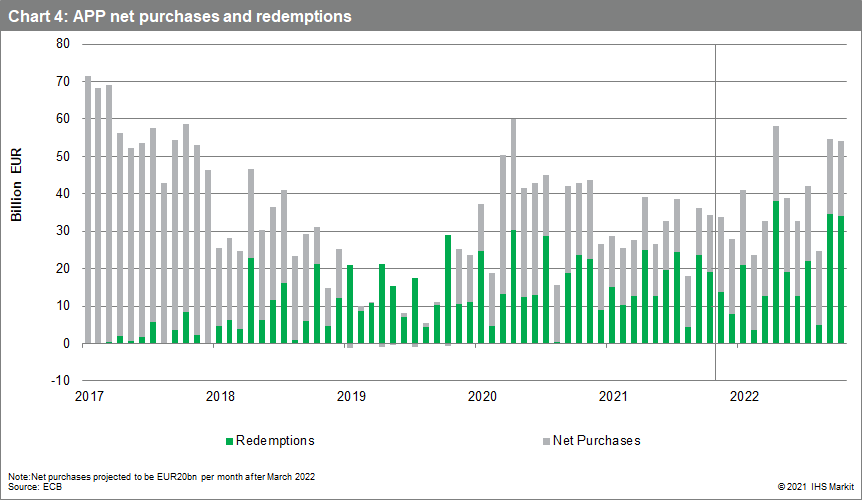865x503 pixels.
Task: Click the 2019 x-axis year label
Action: [x=351, y=397]
